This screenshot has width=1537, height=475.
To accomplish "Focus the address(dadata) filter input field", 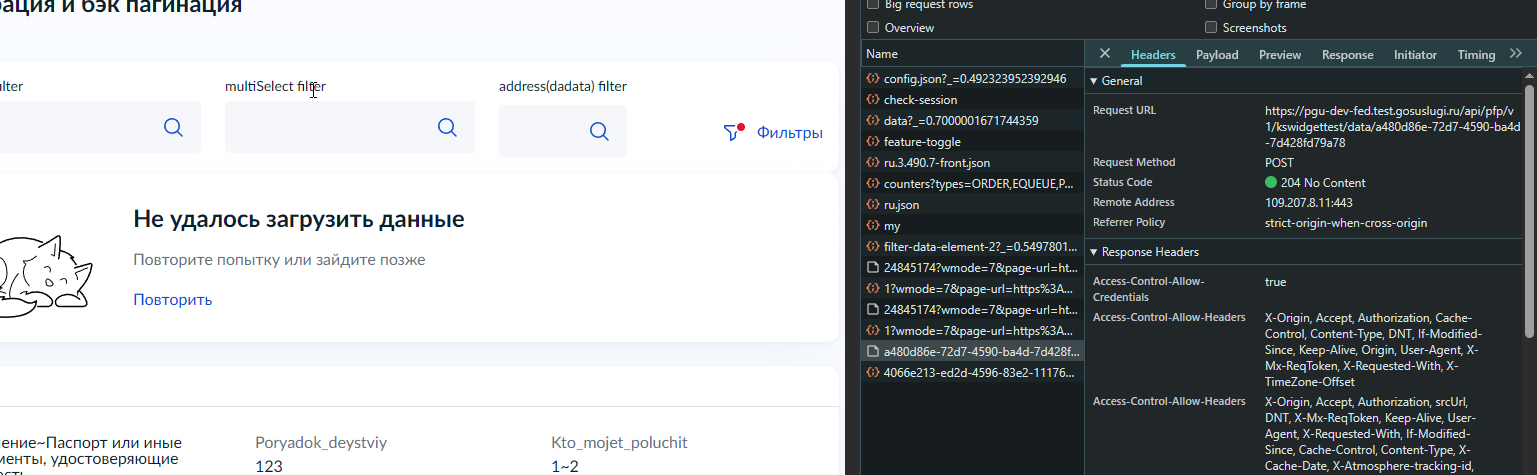I will coord(563,131).
